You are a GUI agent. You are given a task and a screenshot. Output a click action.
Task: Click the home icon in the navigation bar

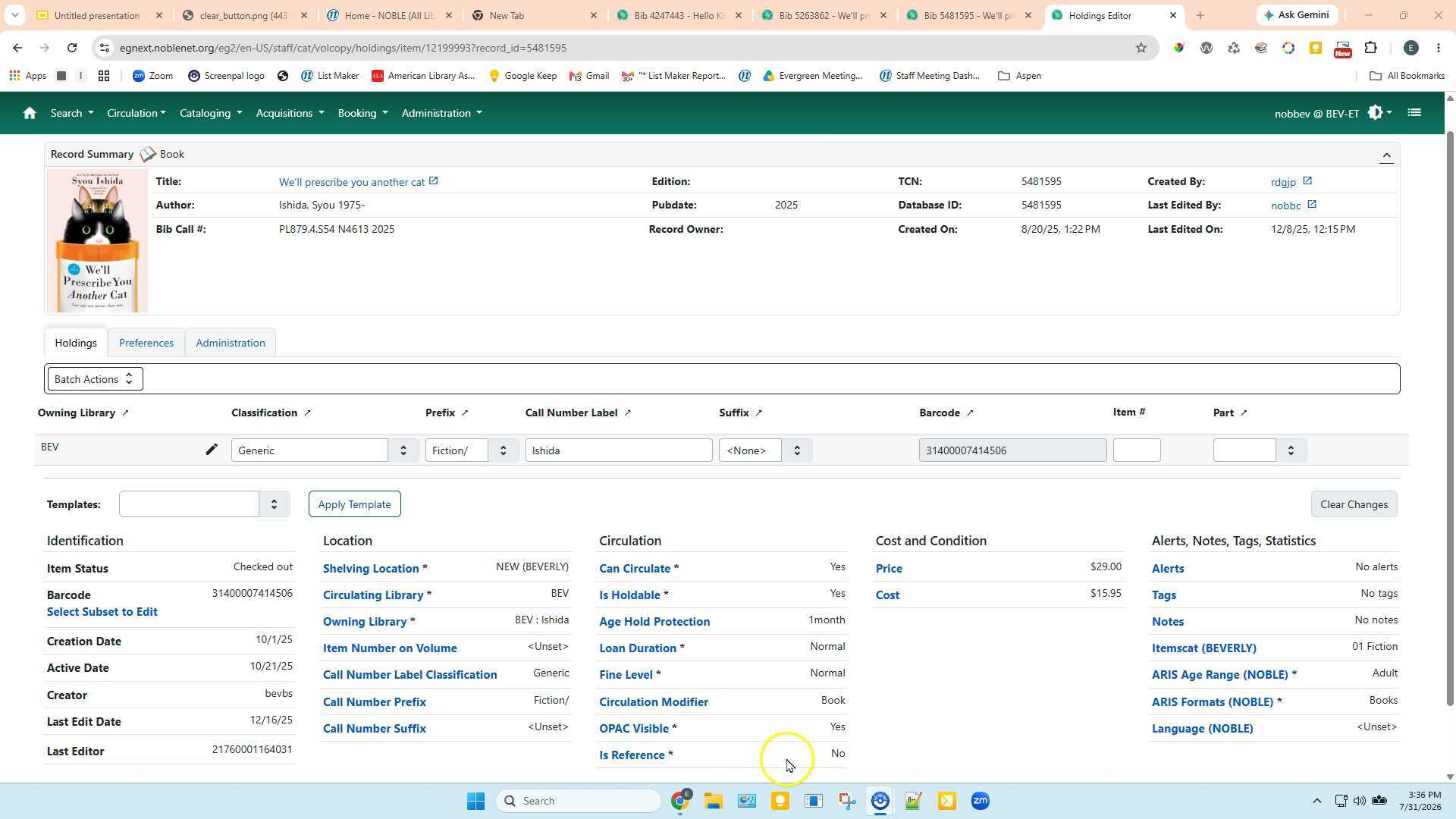tap(30, 113)
